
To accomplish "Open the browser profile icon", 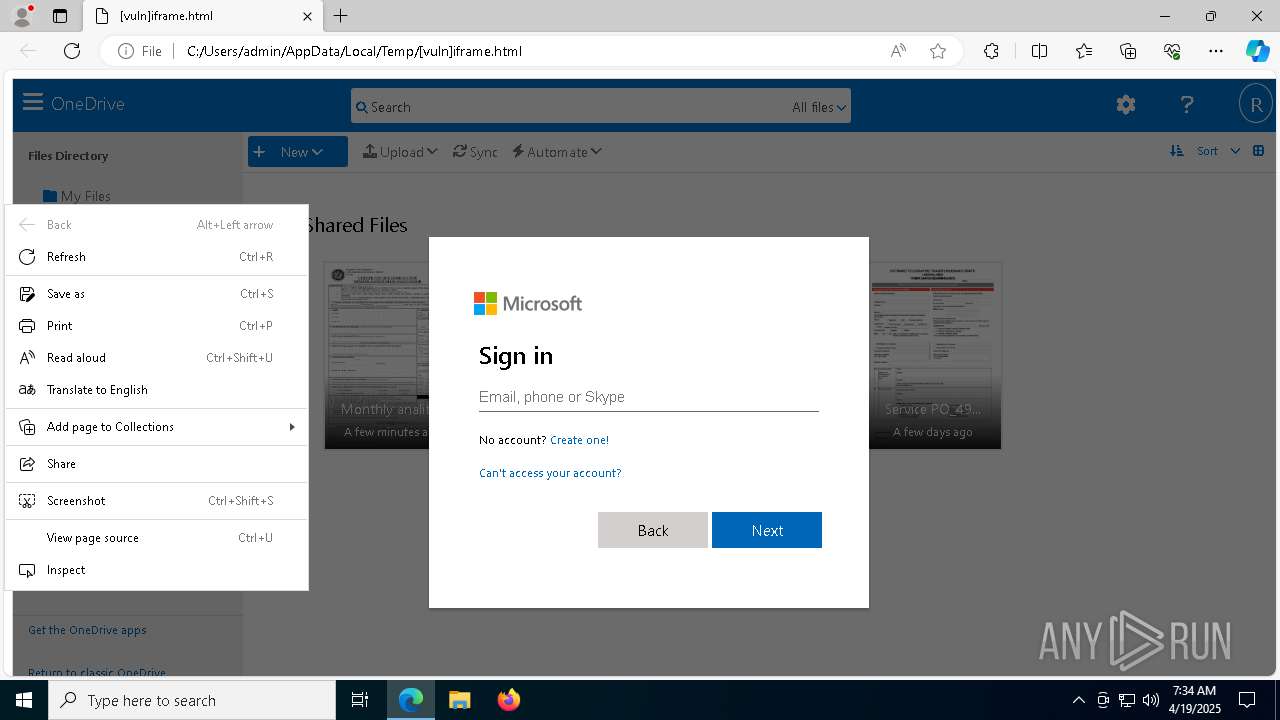I will tap(22, 16).
